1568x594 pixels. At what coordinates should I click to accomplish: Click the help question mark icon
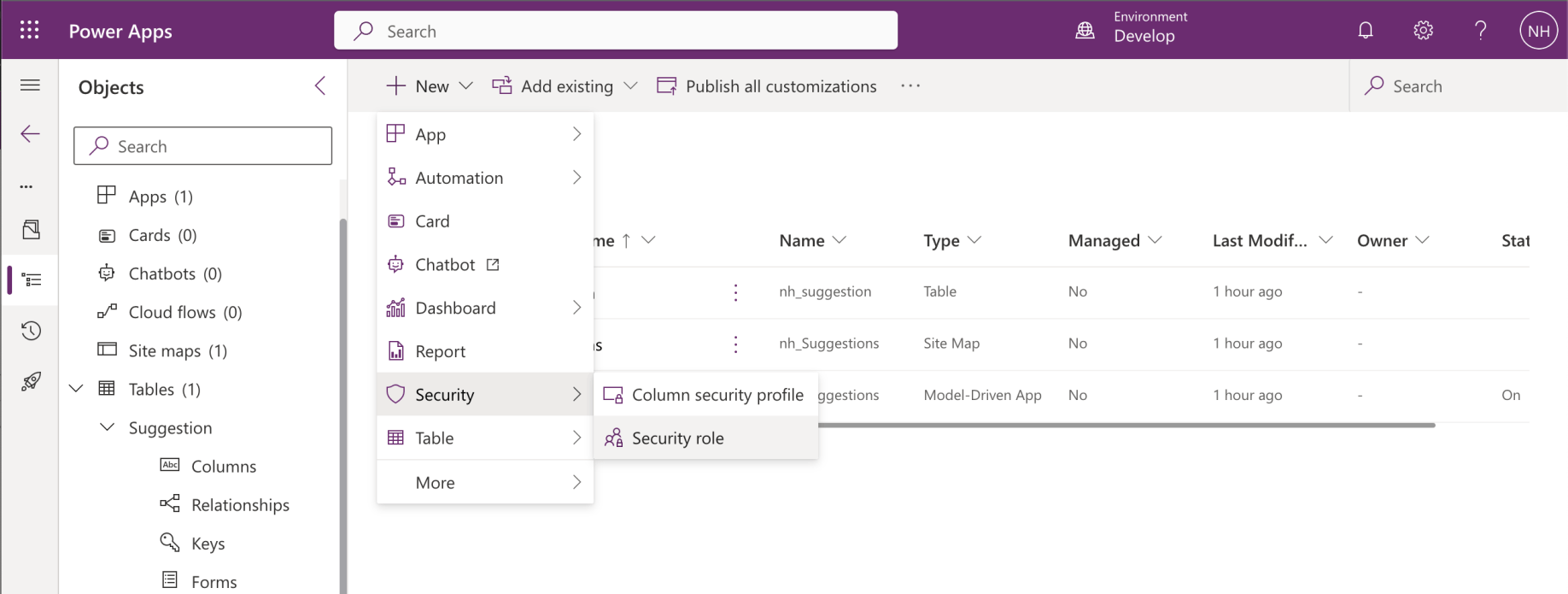coord(1481,31)
